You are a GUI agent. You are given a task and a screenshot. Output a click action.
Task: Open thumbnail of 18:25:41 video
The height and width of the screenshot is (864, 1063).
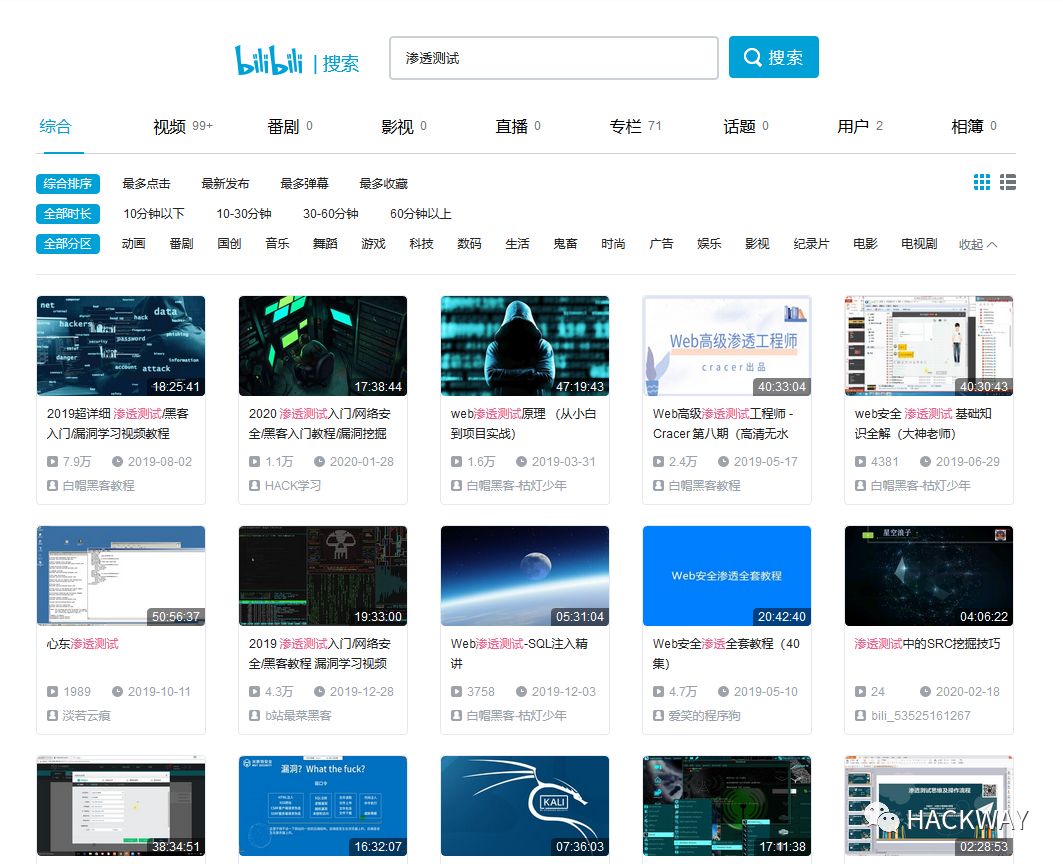click(x=121, y=346)
